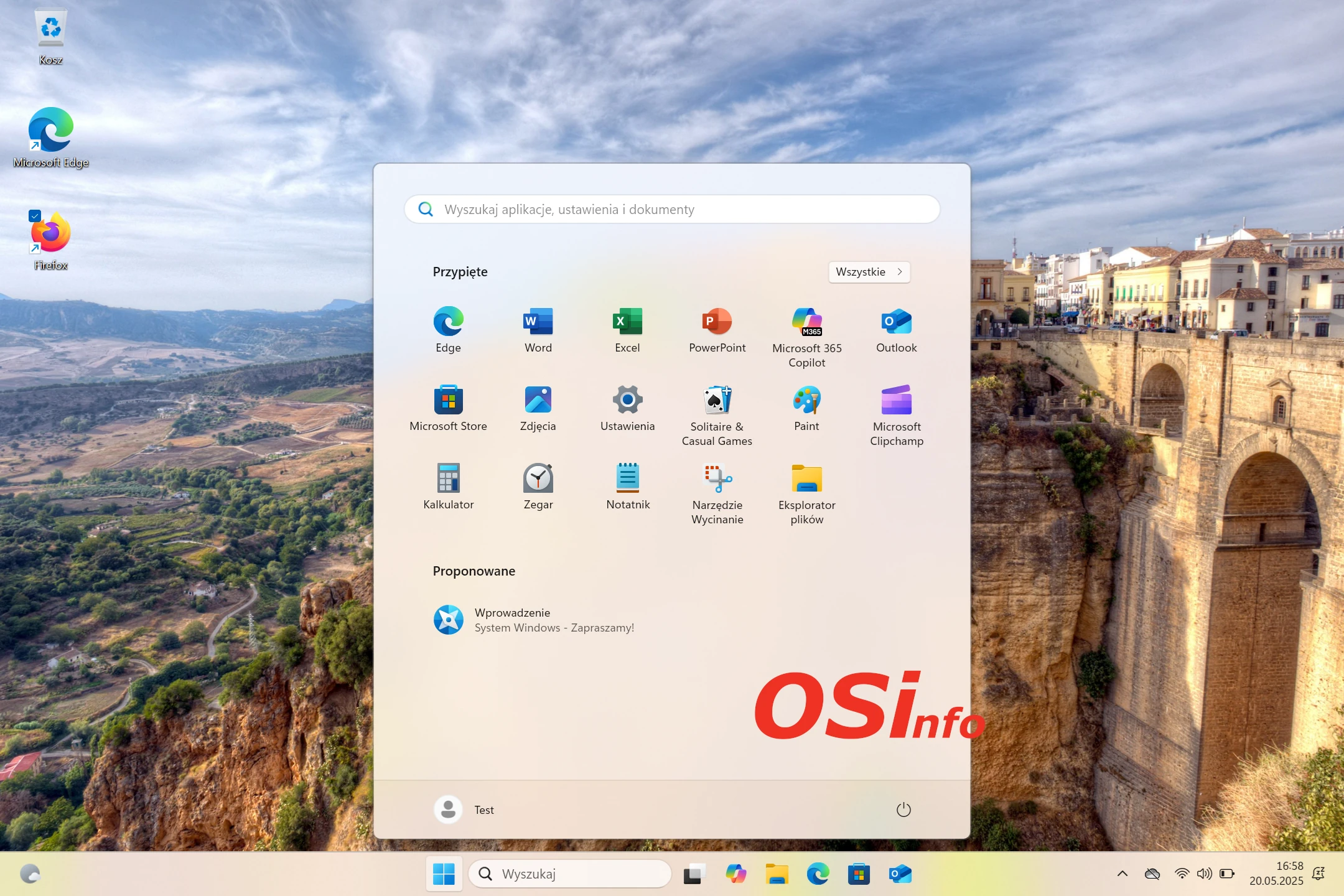The height and width of the screenshot is (896, 1344).
Task: Toggle the Firefox desktop icon checkbox
Action: [x=35, y=216]
